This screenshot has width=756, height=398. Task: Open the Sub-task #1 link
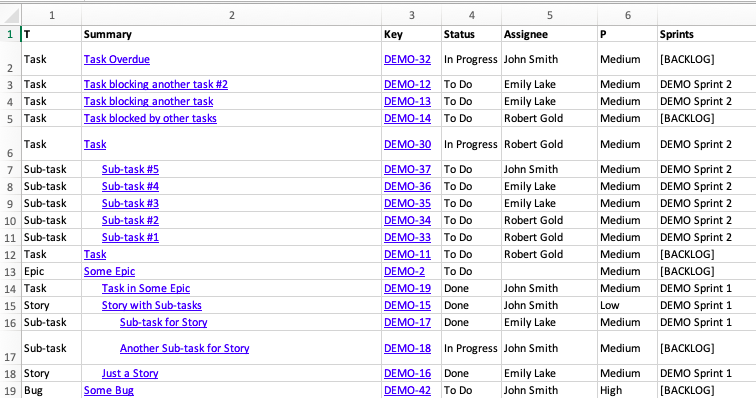pos(130,237)
